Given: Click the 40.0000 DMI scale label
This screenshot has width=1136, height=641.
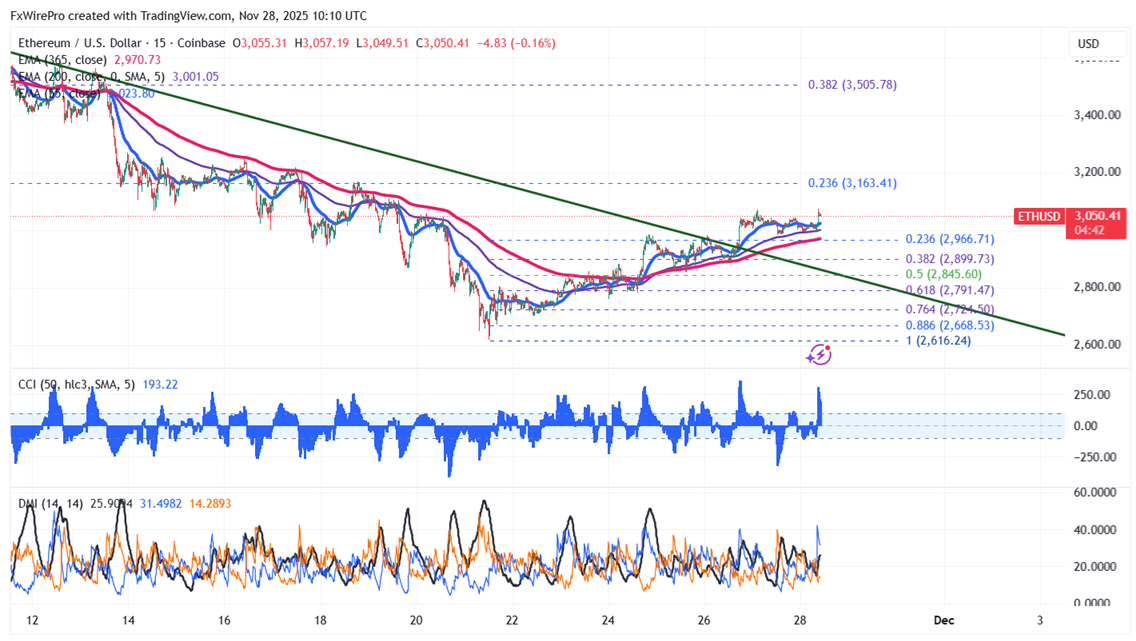Looking at the screenshot, I should [1095, 529].
